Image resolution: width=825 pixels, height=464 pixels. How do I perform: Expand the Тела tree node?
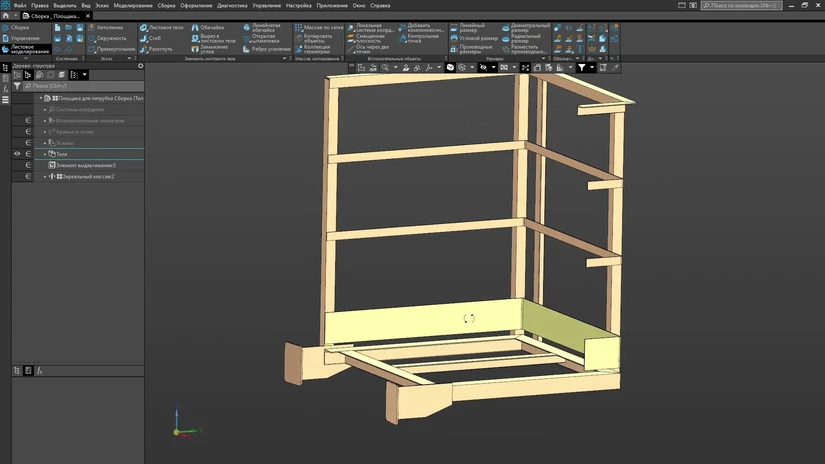pos(45,154)
